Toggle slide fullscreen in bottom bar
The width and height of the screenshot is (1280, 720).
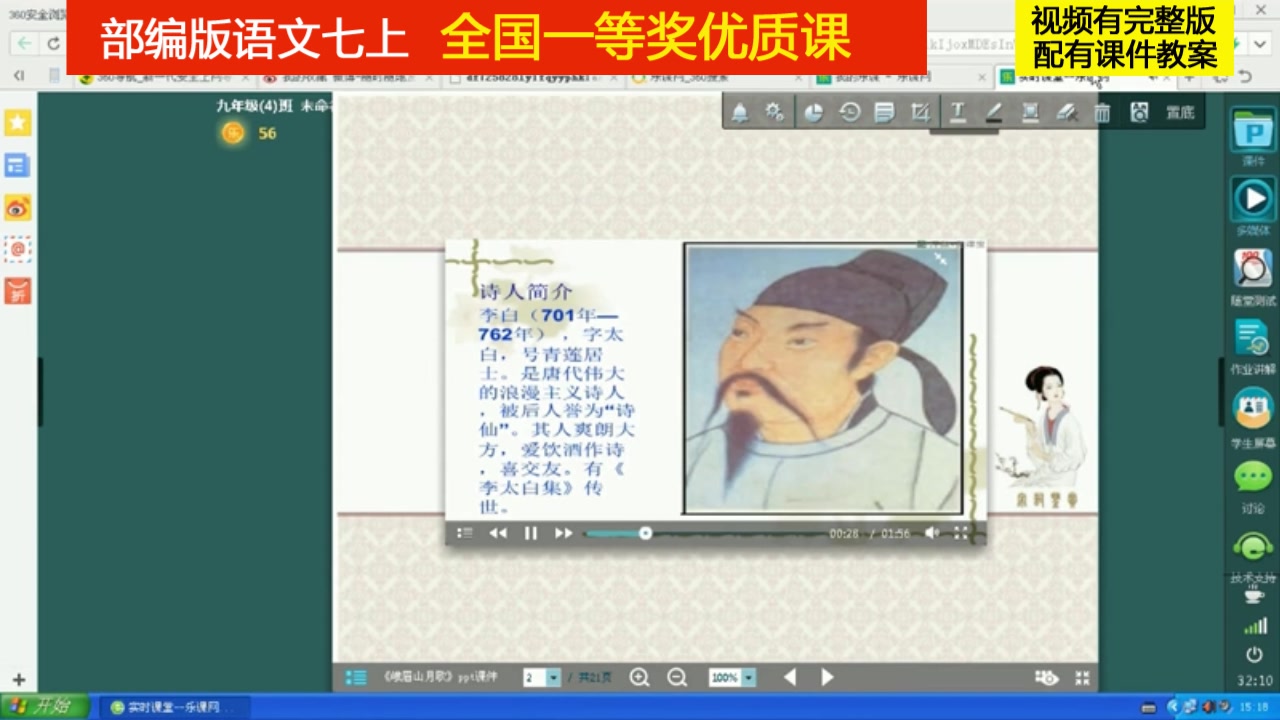click(x=1082, y=679)
